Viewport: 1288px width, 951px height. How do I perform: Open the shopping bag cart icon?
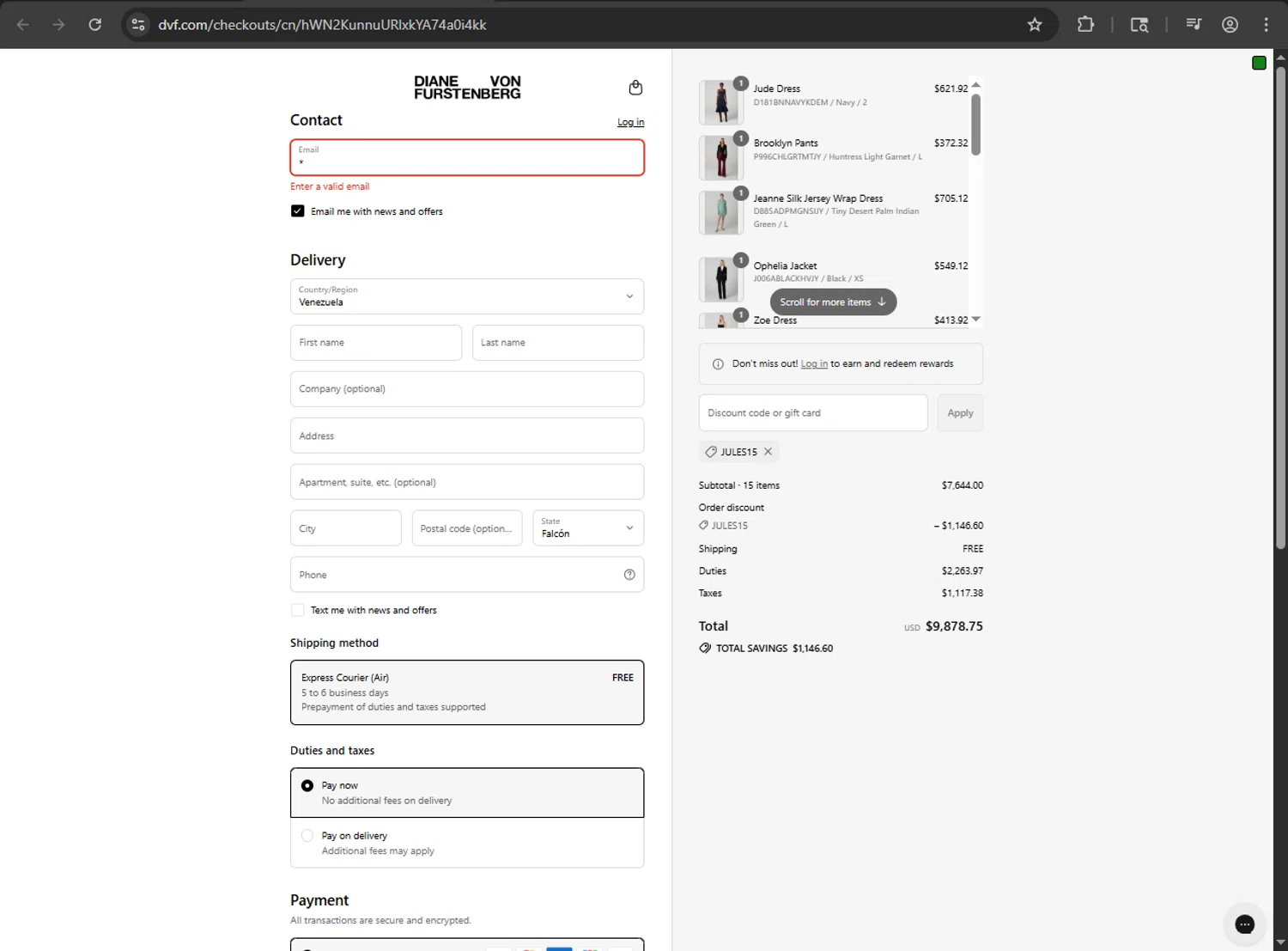coord(635,88)
